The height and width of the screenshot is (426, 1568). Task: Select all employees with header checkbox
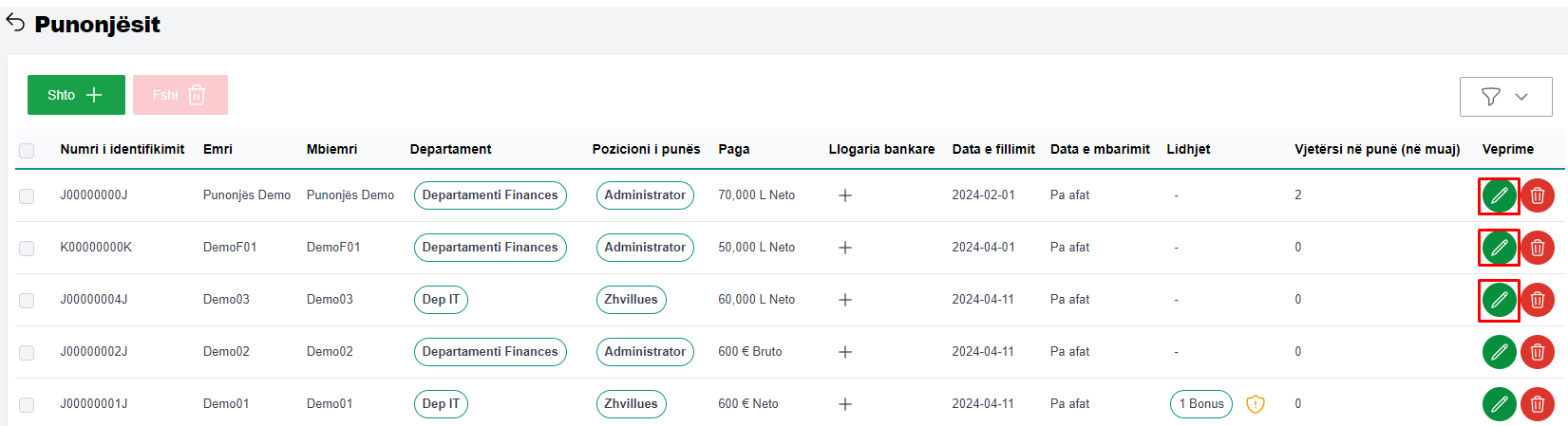27,150
